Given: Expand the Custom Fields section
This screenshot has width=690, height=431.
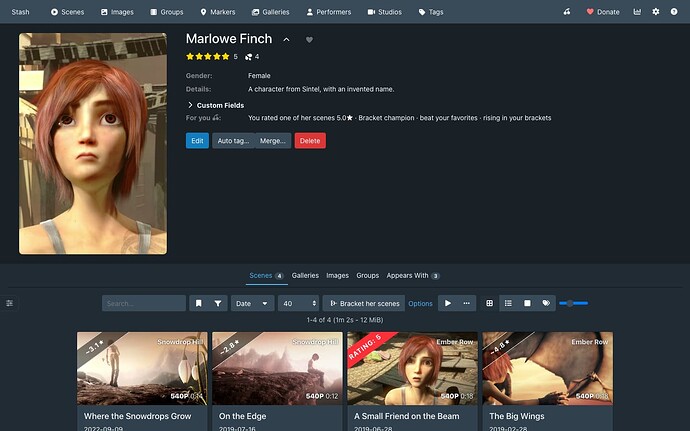Looking at the screenshot, I should click(215, 105).
